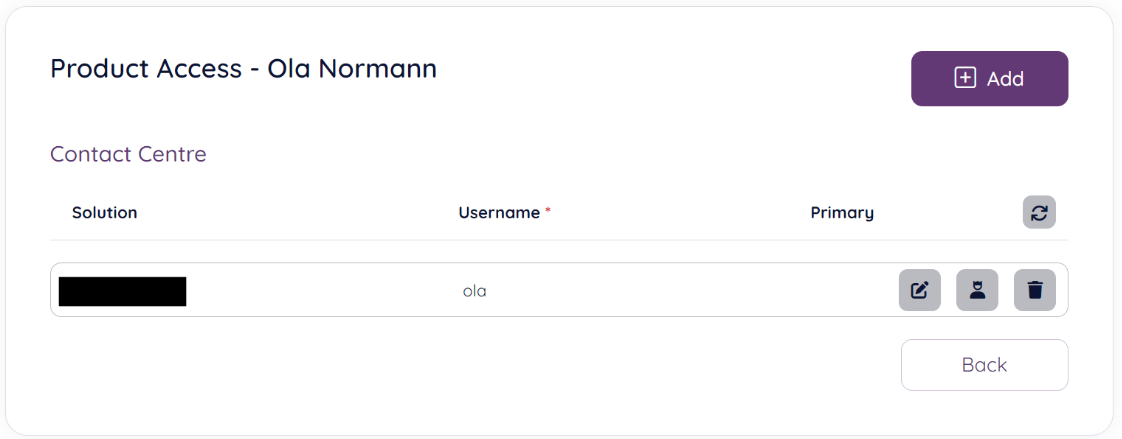
Task: Click the Contact Centre section heading
Action: [x=128, y=155]
